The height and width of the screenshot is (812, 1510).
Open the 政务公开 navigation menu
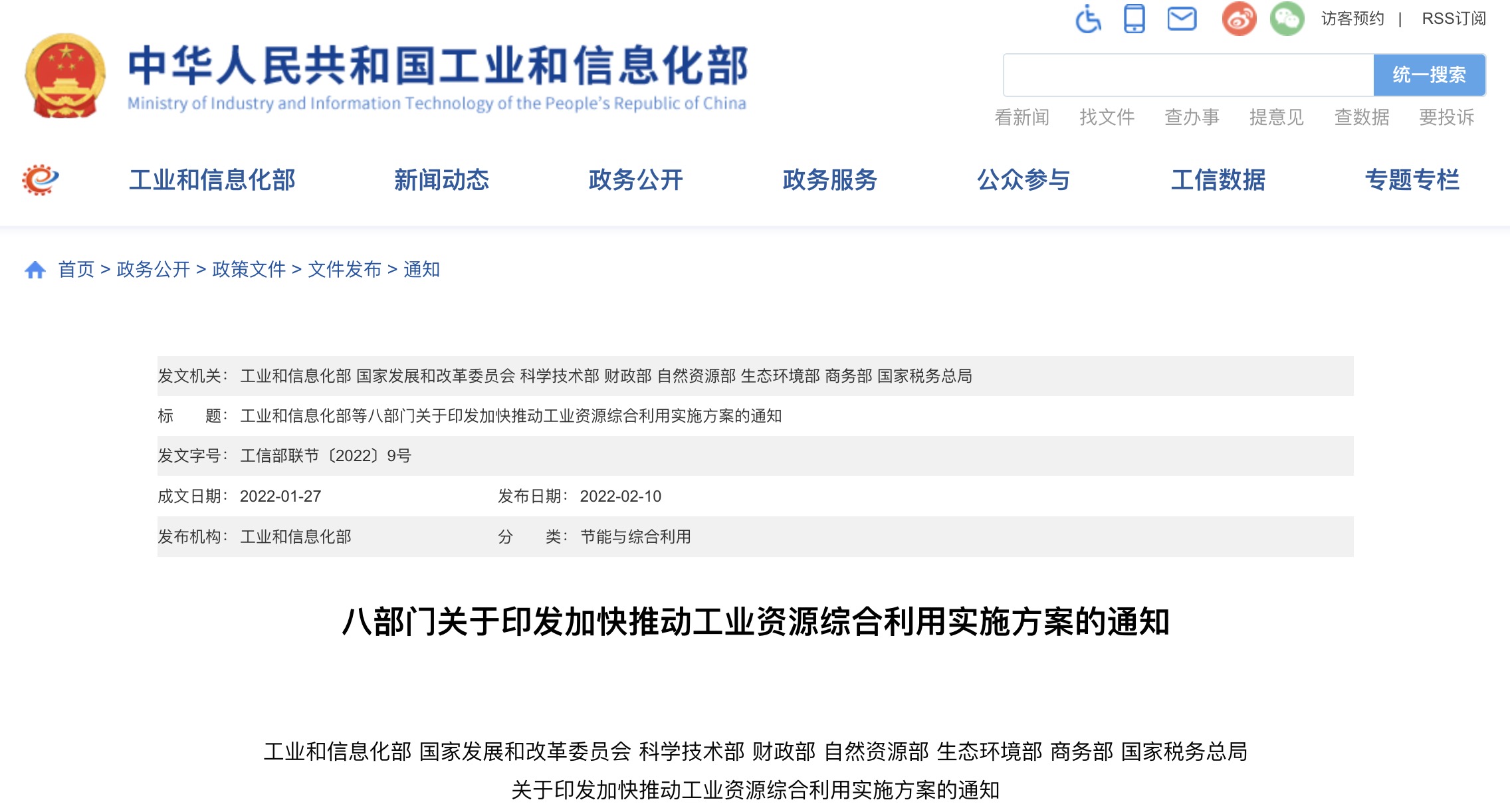(635, 180)
